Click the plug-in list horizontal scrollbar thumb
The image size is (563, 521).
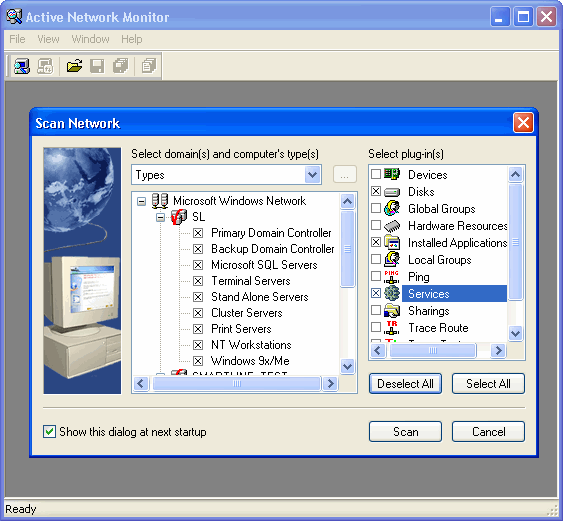pyautogui.click(x=433, y=350)
